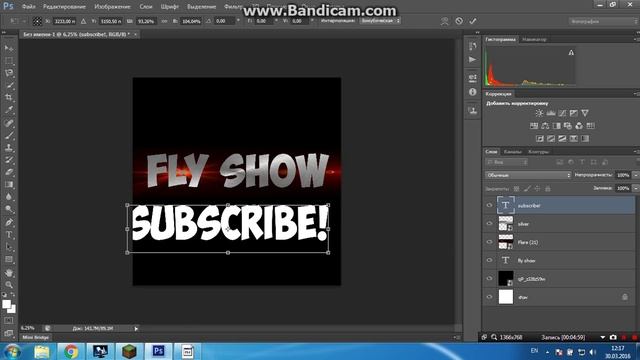640x360 pixels.
Task: Add an Invert adjustment
Action: (540, 139)
